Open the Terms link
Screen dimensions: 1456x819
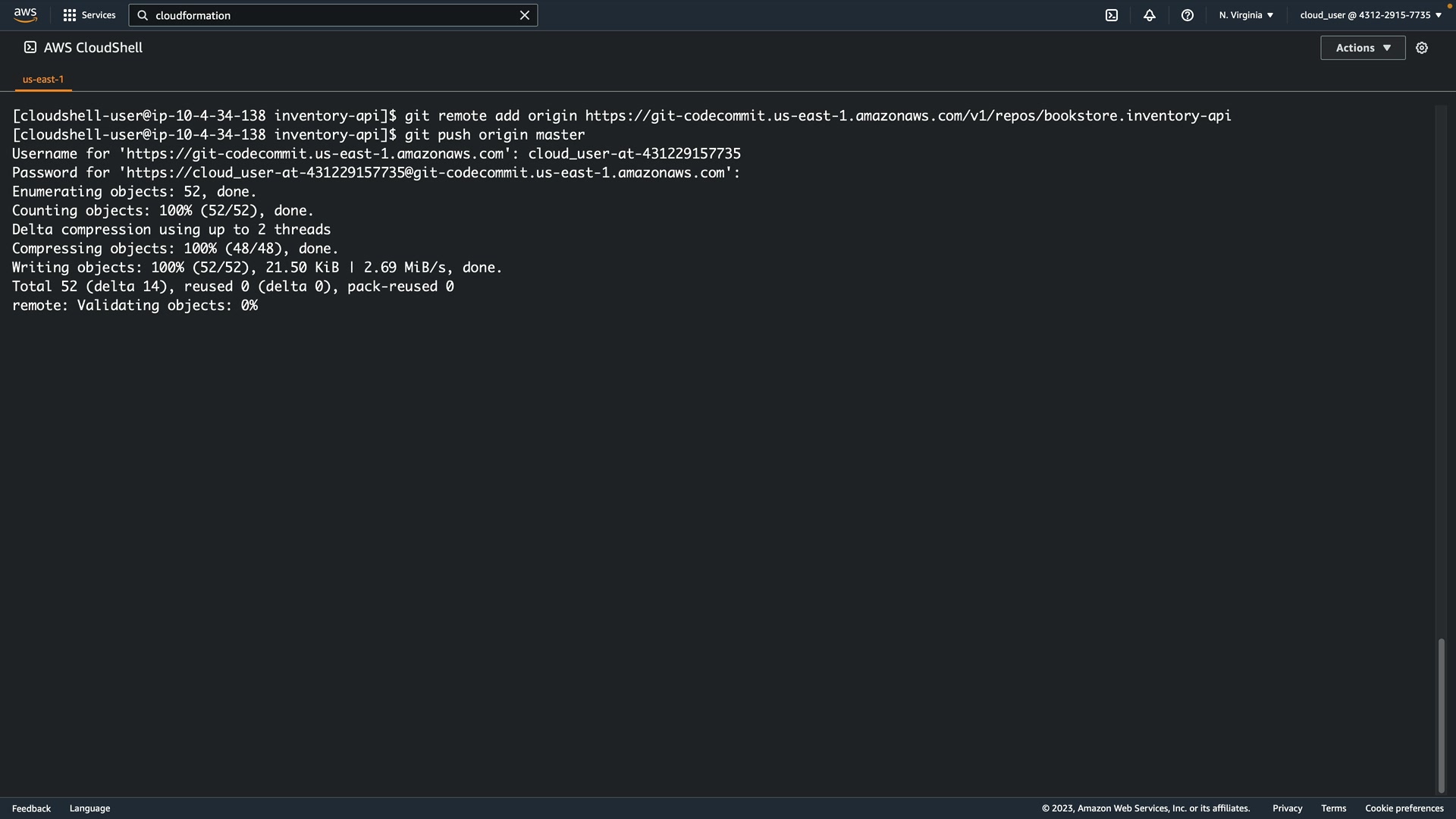[x=1333, y=808]
